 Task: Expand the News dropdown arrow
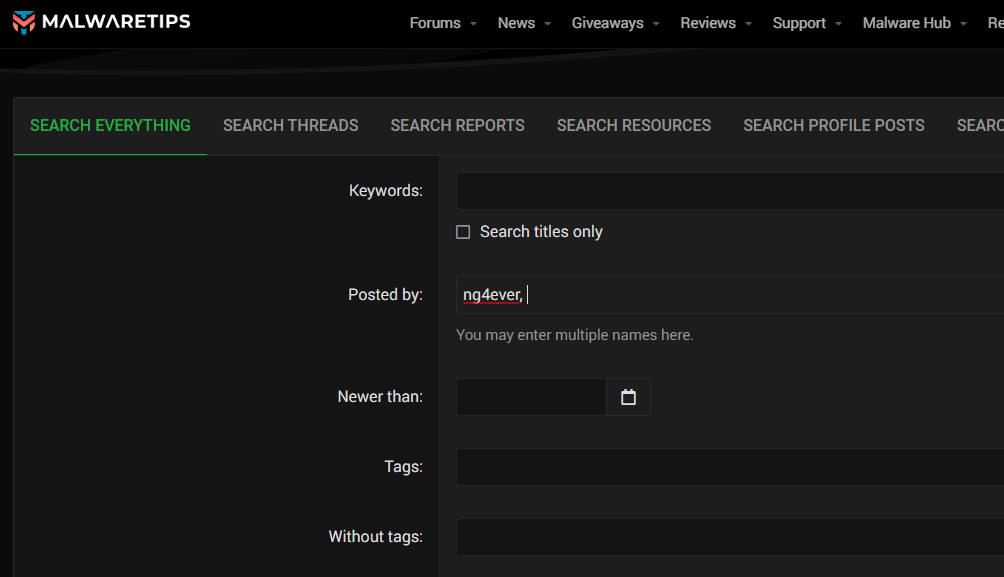pyautogui.click(x=547, y=23)
